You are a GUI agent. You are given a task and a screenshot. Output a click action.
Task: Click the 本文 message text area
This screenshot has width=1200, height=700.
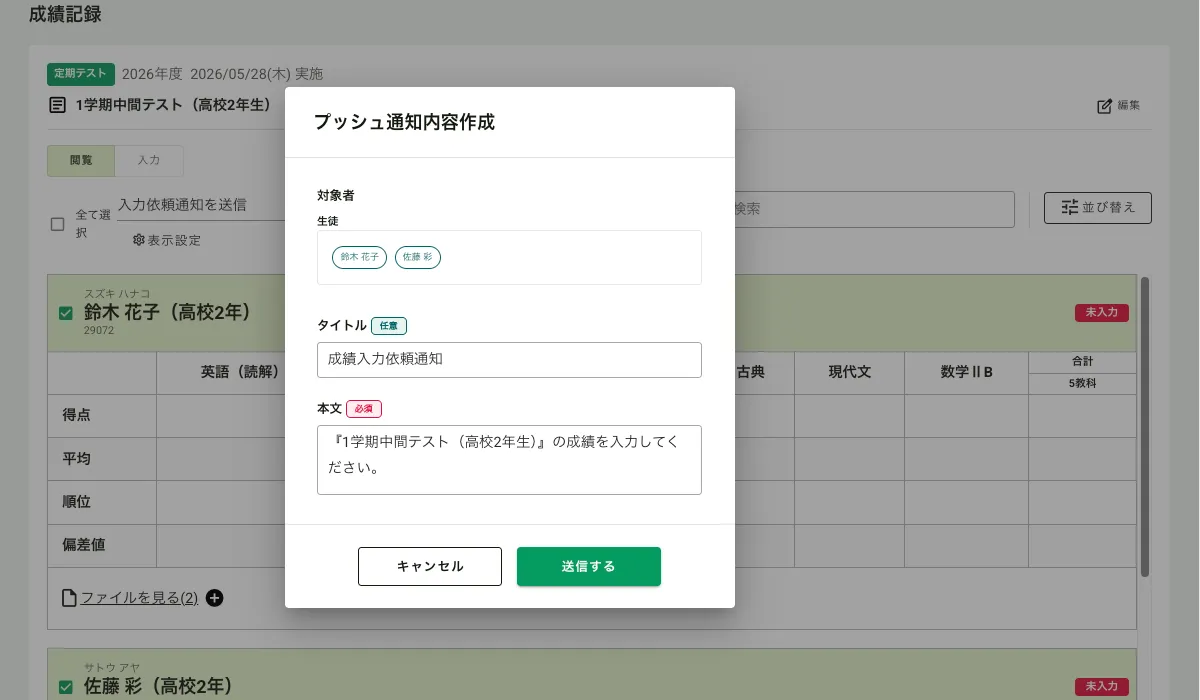(x=509, y=459)
